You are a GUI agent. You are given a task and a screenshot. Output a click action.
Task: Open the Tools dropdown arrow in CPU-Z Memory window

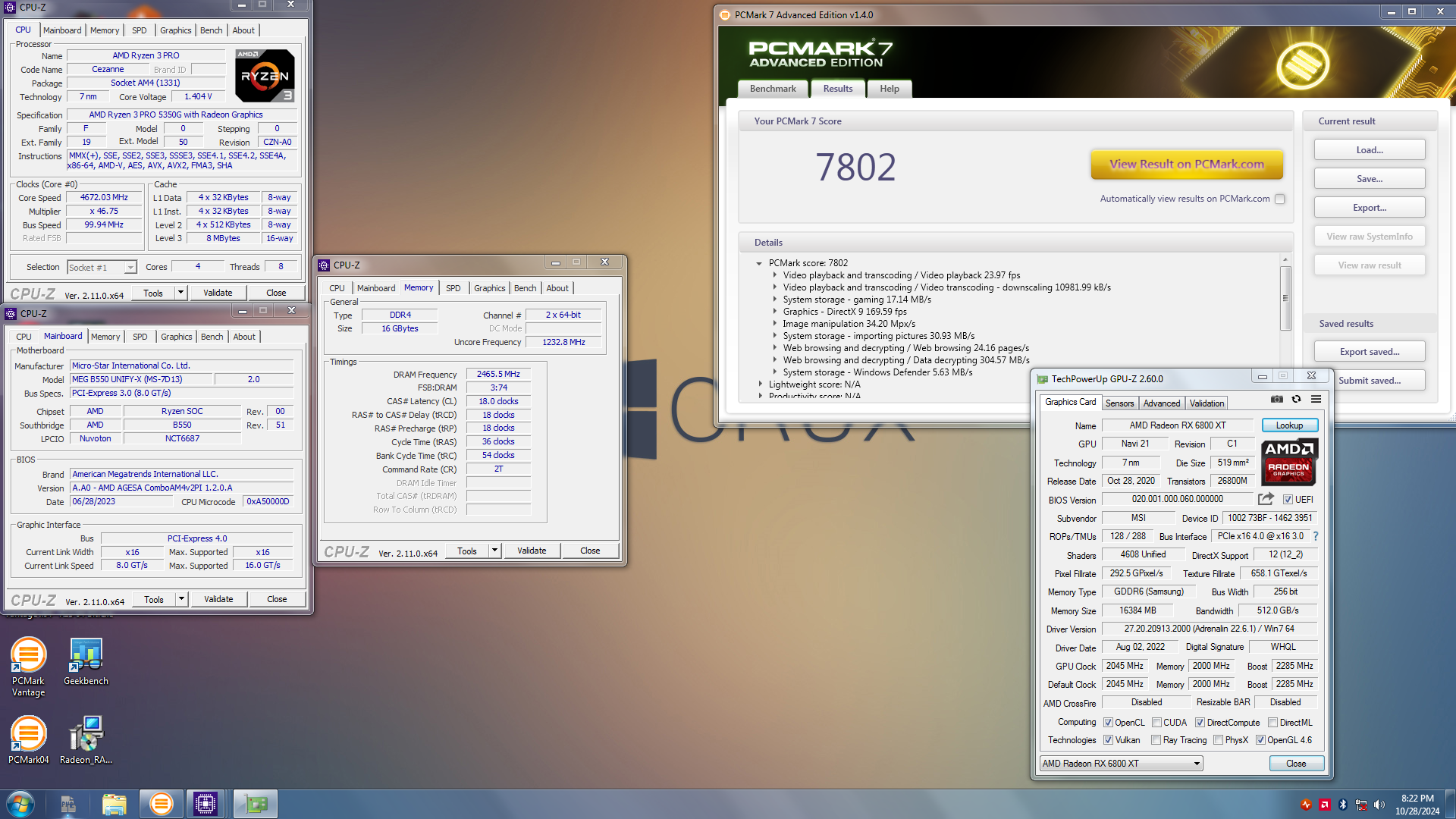(x=494, y=551)
